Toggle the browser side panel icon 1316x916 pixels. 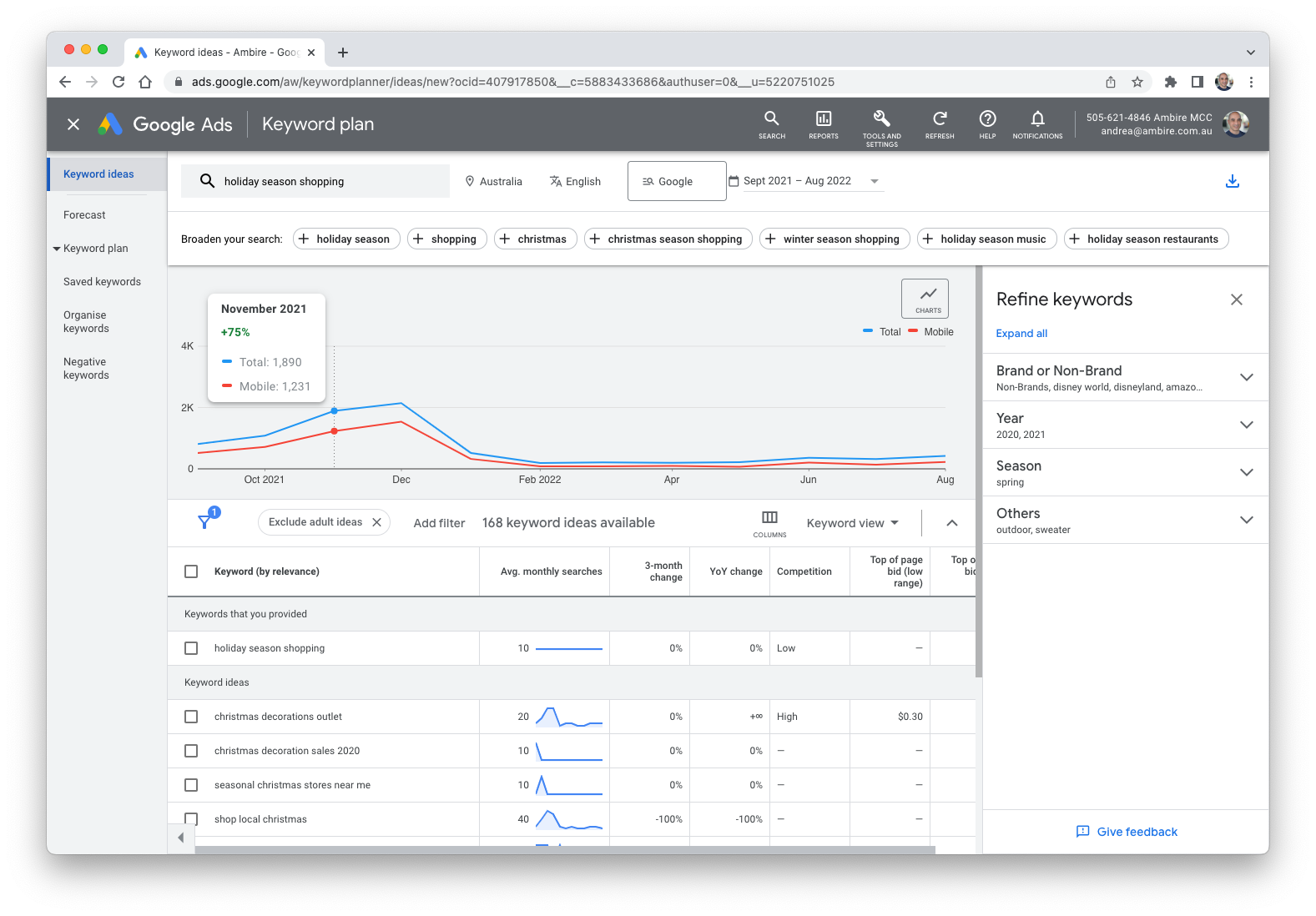click(1198, 82)
